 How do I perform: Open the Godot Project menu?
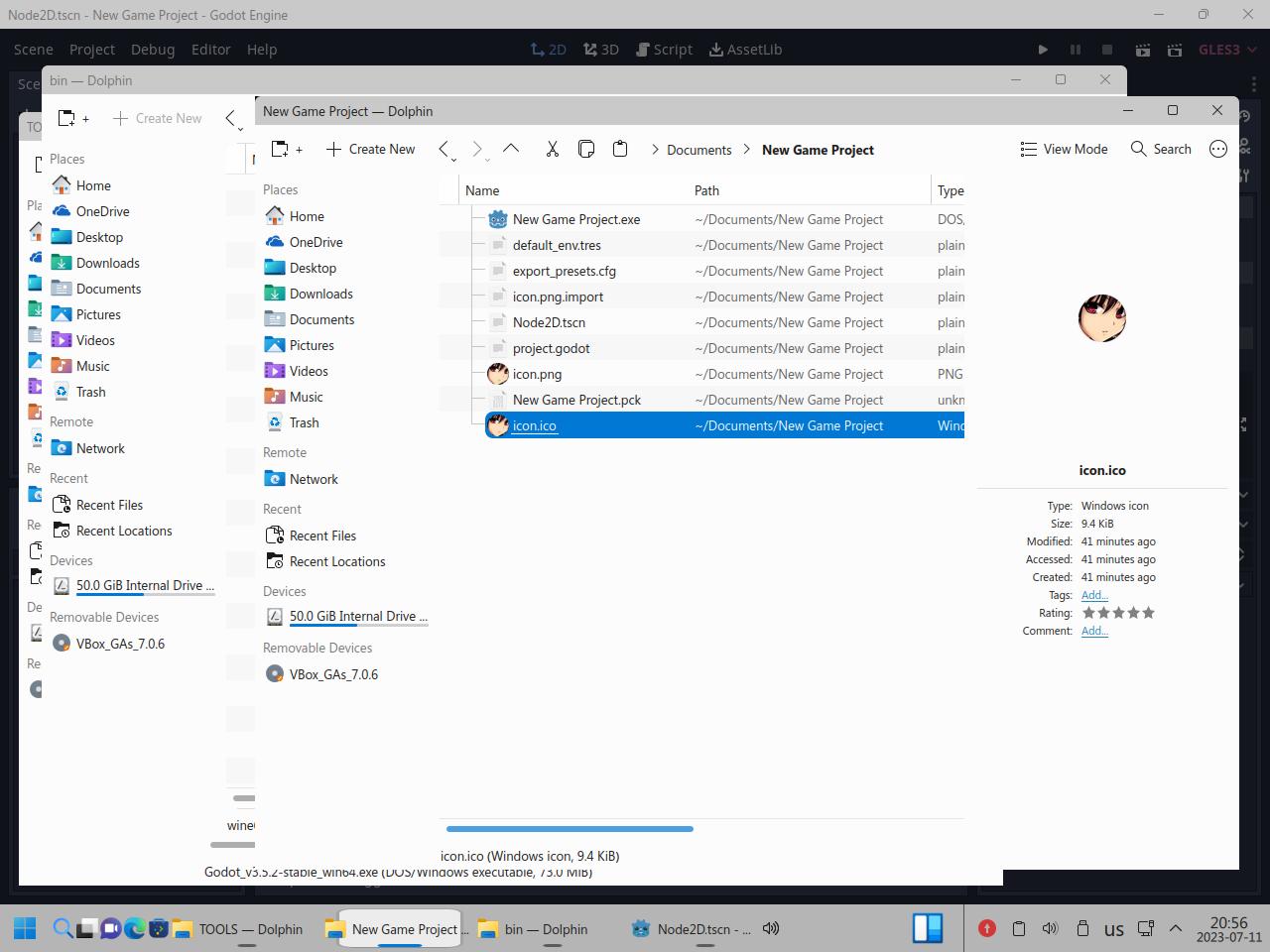pos(91,50)
